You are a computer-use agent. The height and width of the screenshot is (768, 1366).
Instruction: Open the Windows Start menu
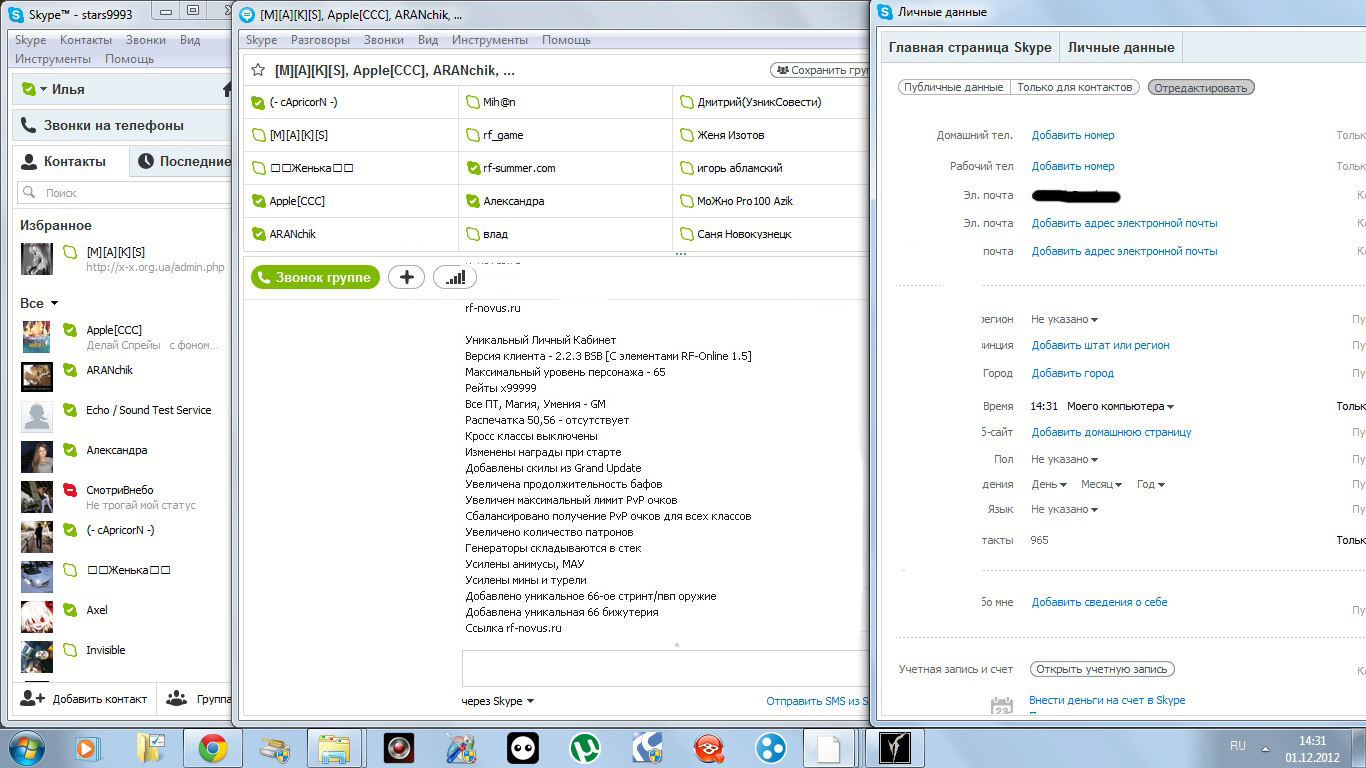(x=27, y=747)
